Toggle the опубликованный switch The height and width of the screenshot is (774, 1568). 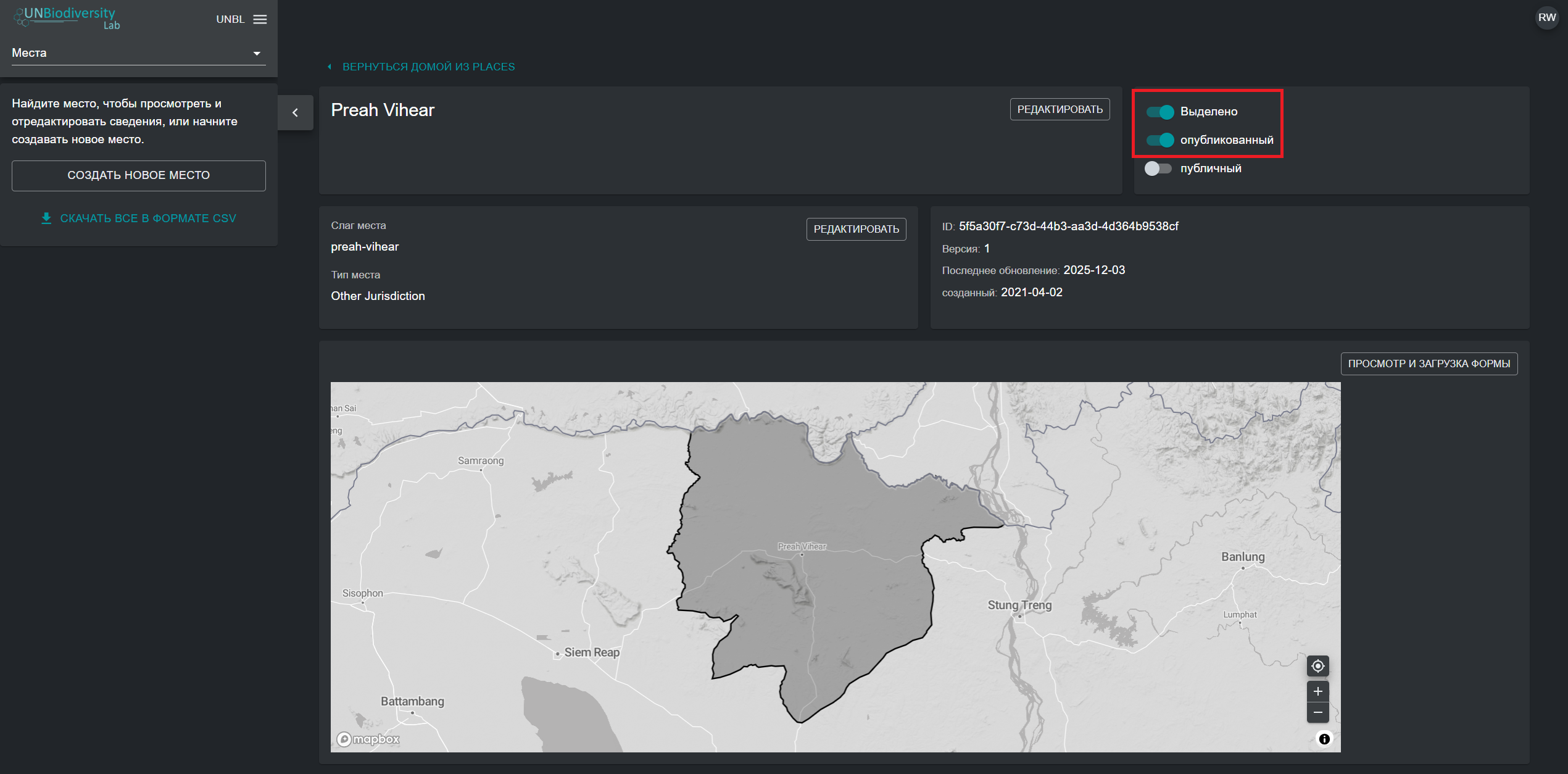click(x=1159, y=140)
